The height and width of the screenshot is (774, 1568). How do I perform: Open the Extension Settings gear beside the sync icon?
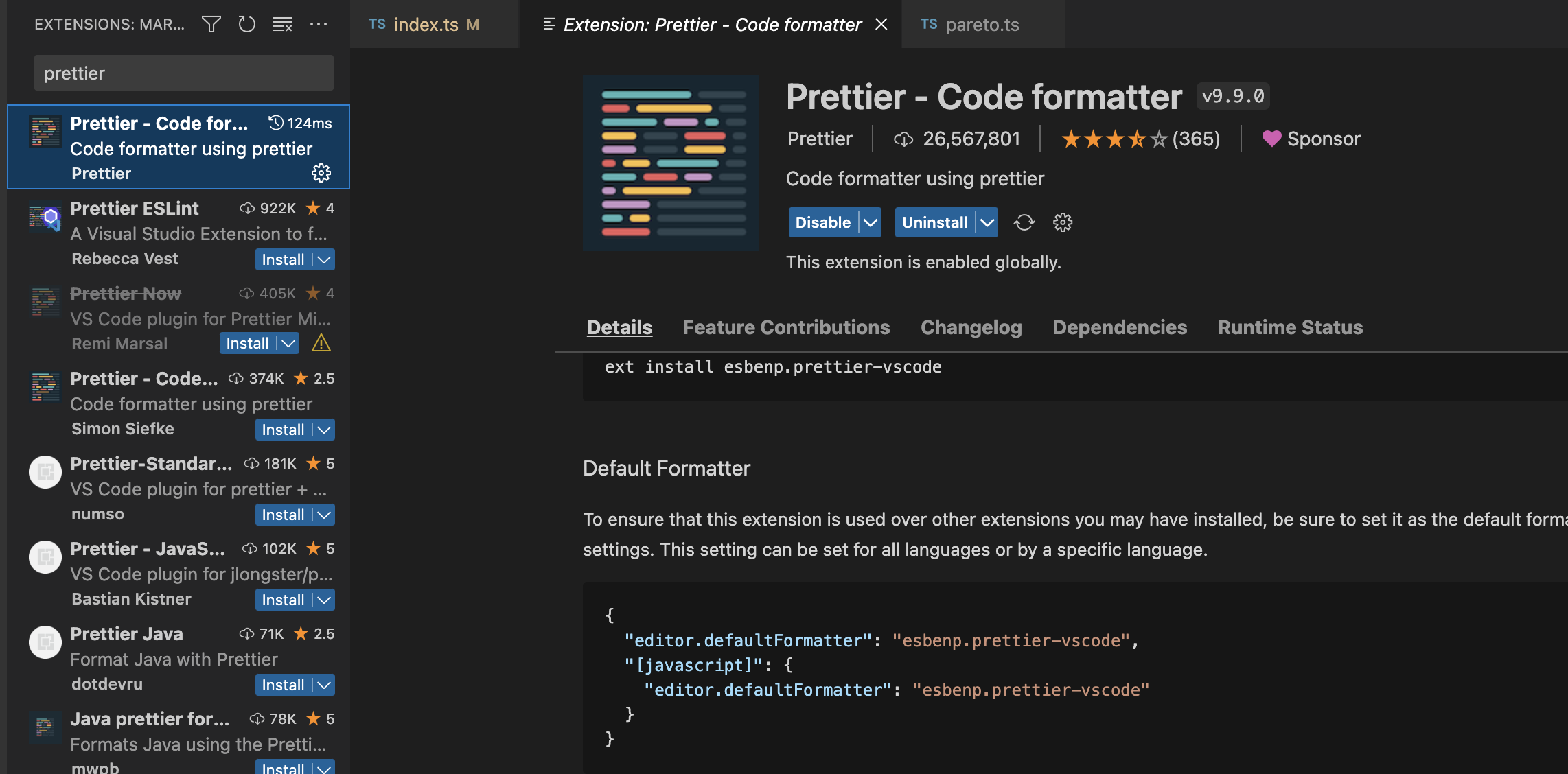tap(1062, 222)
